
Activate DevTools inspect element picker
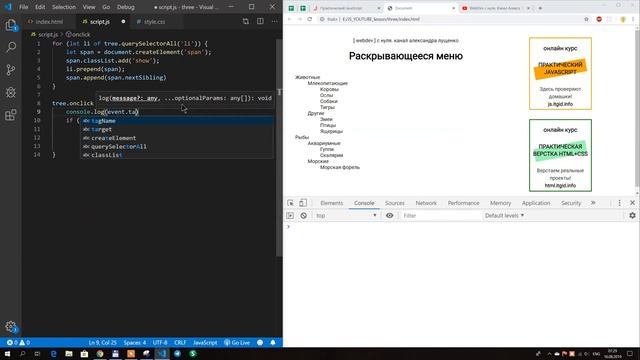click(x=290, y=203)
